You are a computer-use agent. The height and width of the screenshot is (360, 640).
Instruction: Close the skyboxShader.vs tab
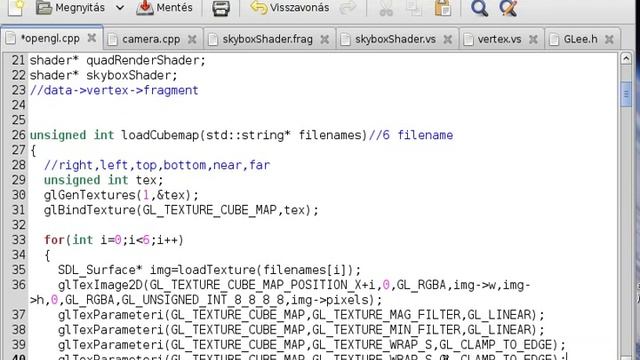click(447, 40)
